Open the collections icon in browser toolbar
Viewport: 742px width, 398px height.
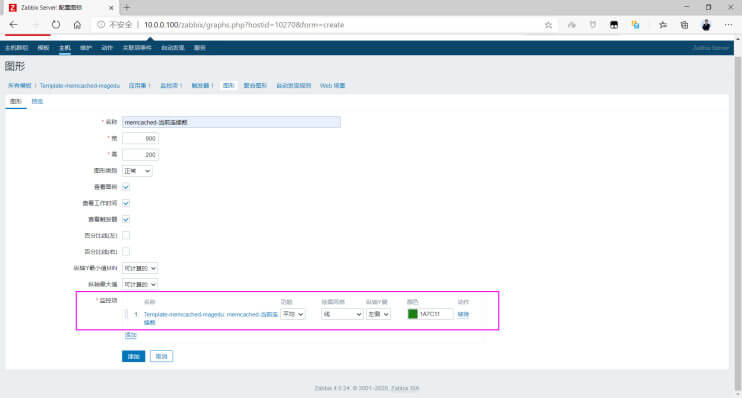(x=684, y=25)
